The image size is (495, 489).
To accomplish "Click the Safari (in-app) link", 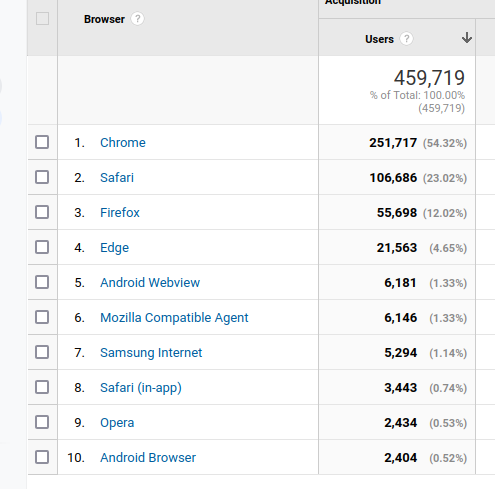I will point(141,388).
